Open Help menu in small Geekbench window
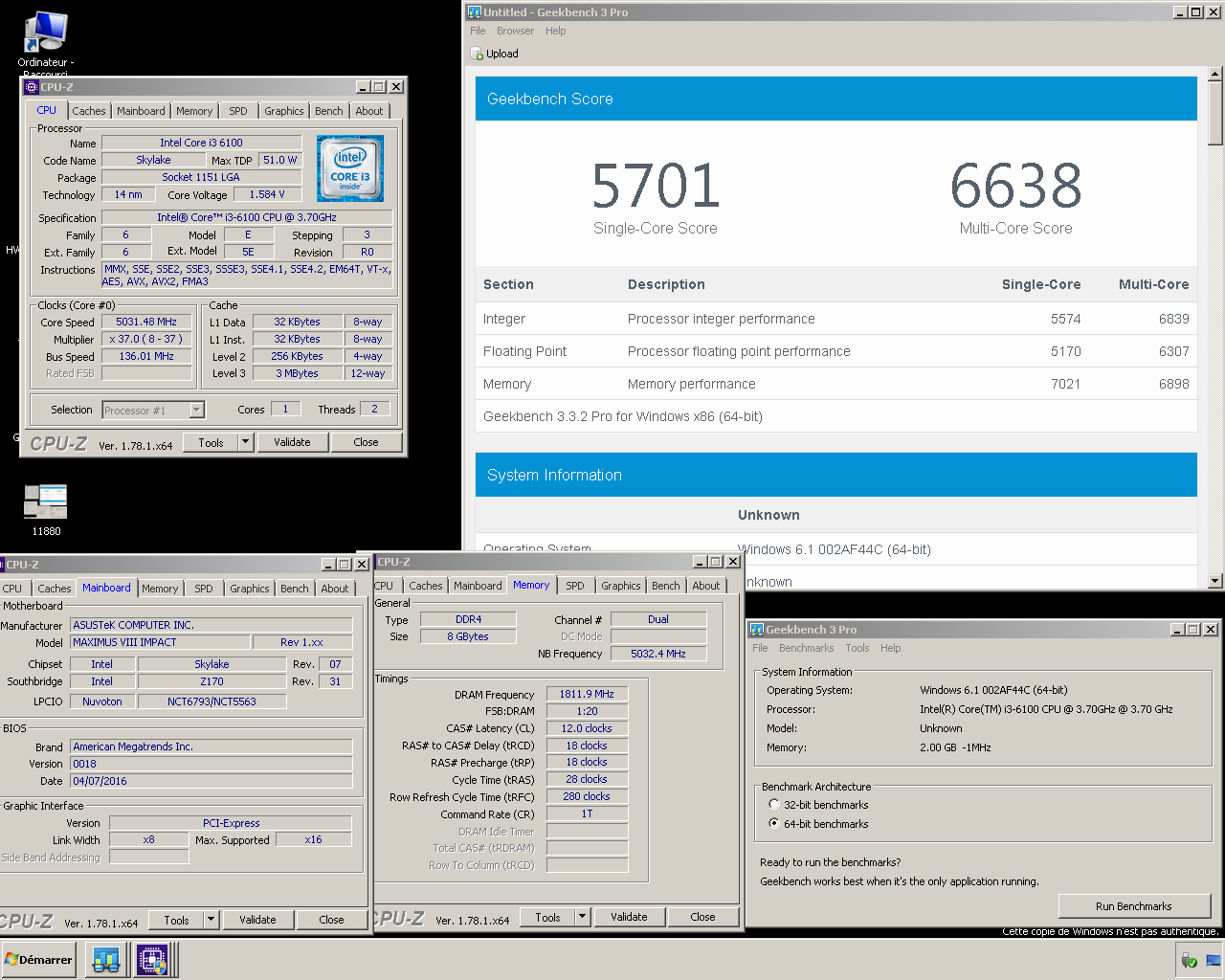The image size is (1225, 980). pyautogui.click(x=891, y=648)
